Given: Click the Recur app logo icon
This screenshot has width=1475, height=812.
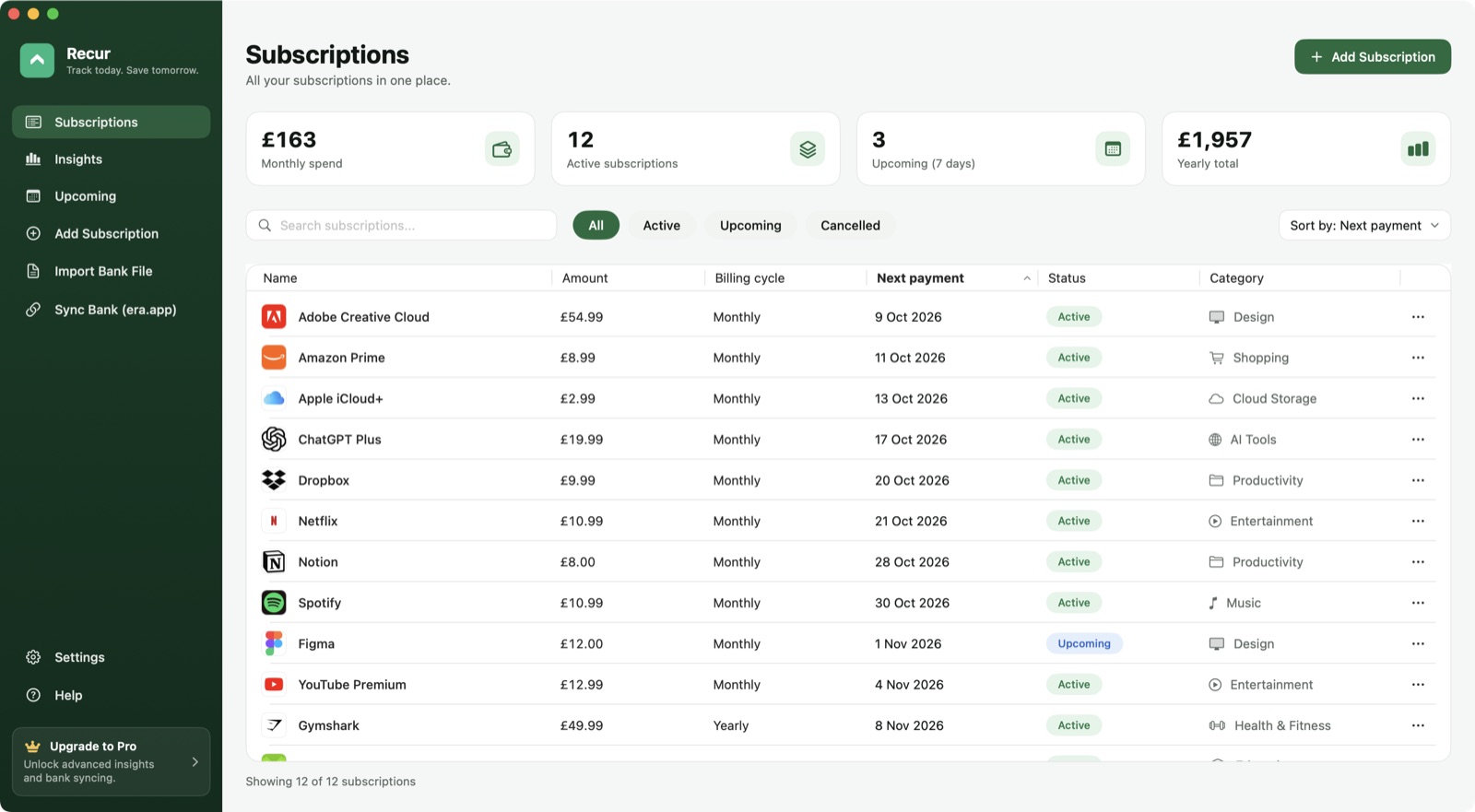Looking at the screenshot, I should (x=37, y=60).
